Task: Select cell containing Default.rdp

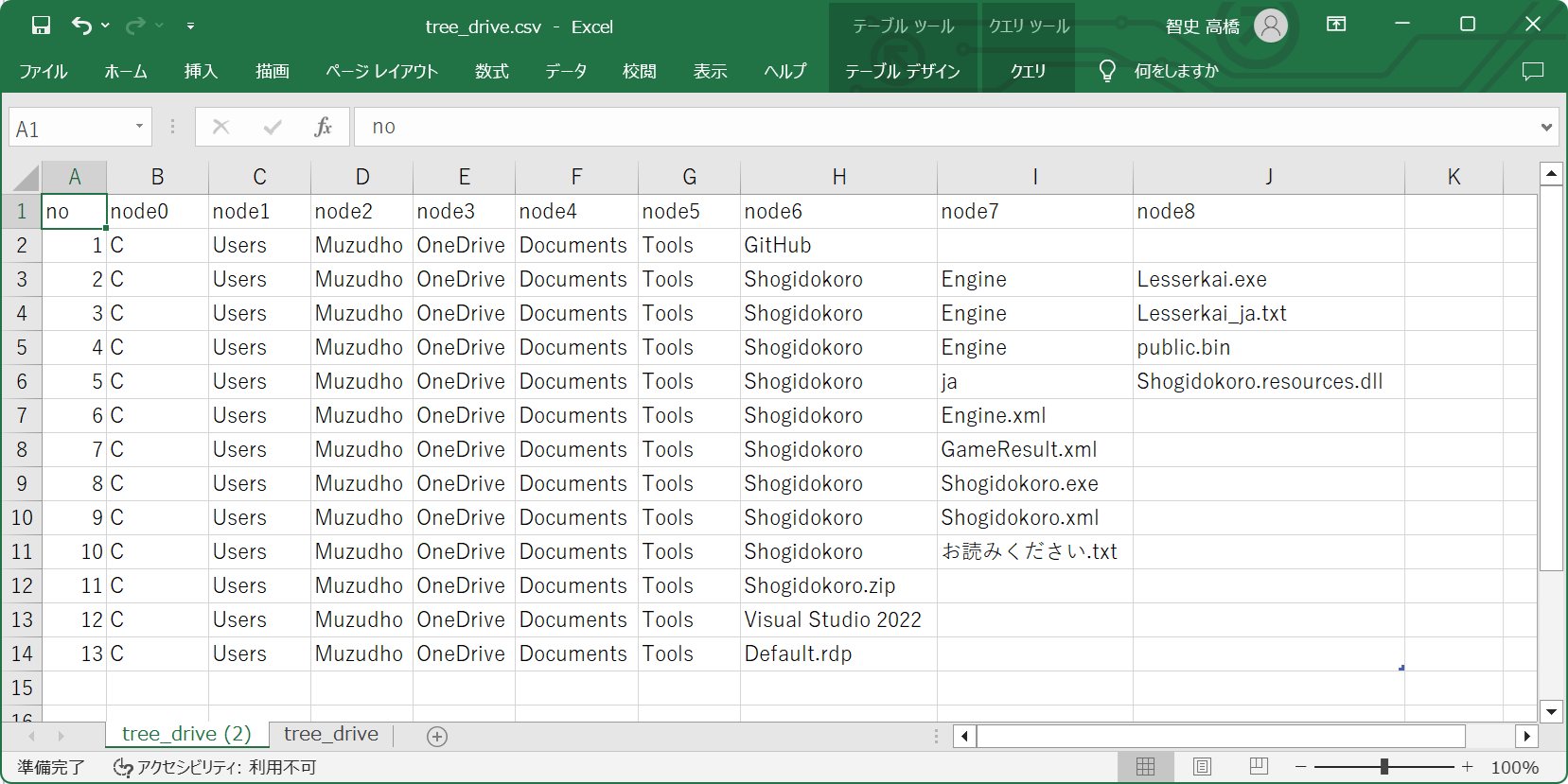Action: click(x=838, y=653)
